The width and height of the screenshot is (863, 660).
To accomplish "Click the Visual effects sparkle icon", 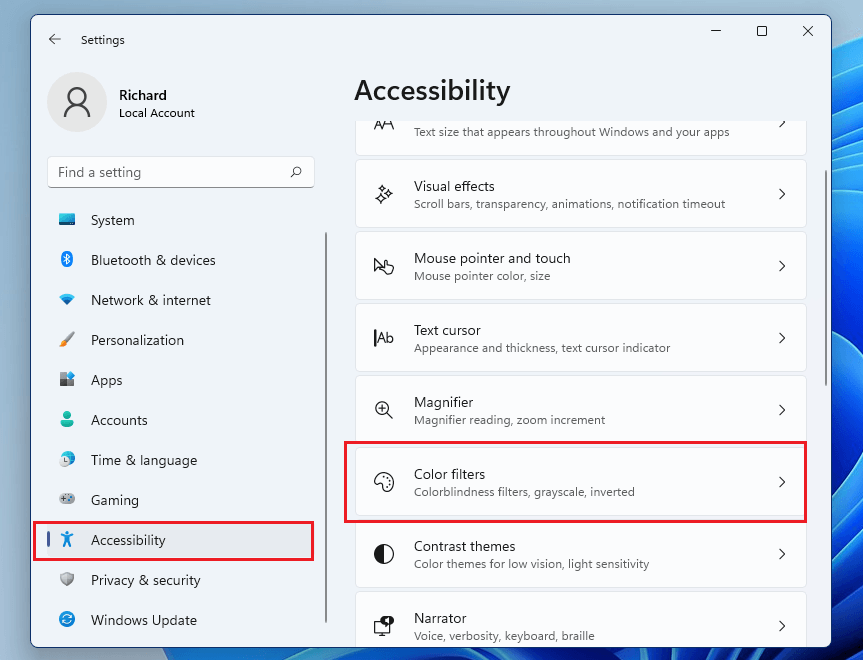I will coord(384,194).
